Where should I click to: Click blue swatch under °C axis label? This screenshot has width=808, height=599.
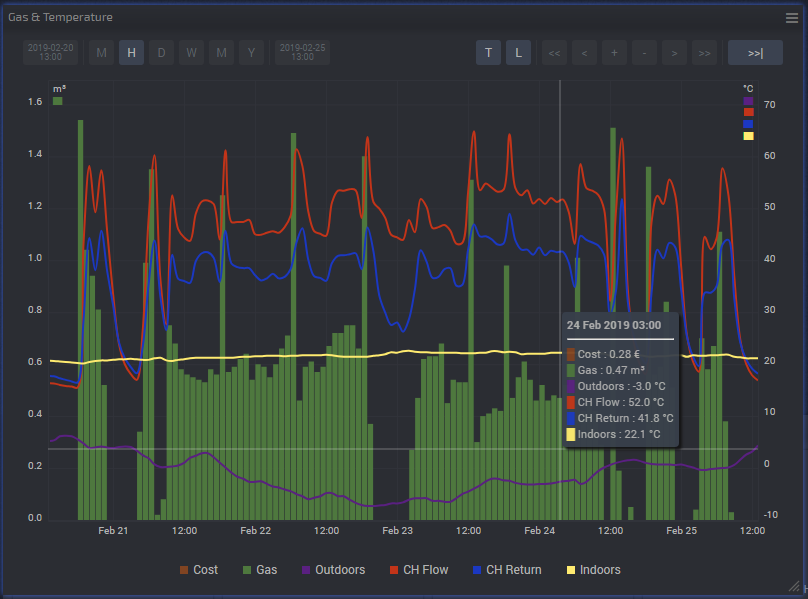pyautogui.click(x=748, y=124)
